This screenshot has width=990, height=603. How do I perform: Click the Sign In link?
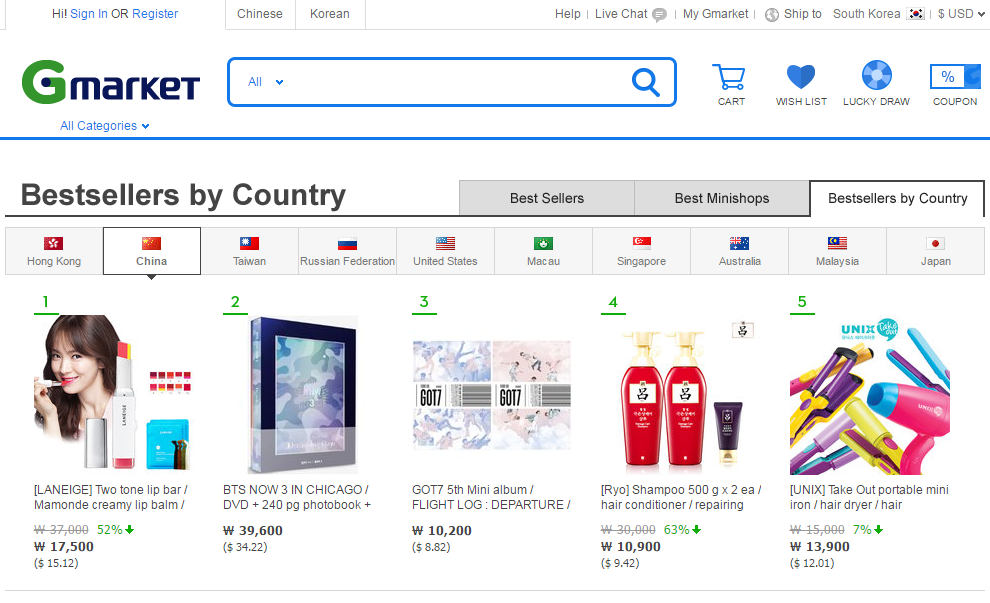[88, 14]
